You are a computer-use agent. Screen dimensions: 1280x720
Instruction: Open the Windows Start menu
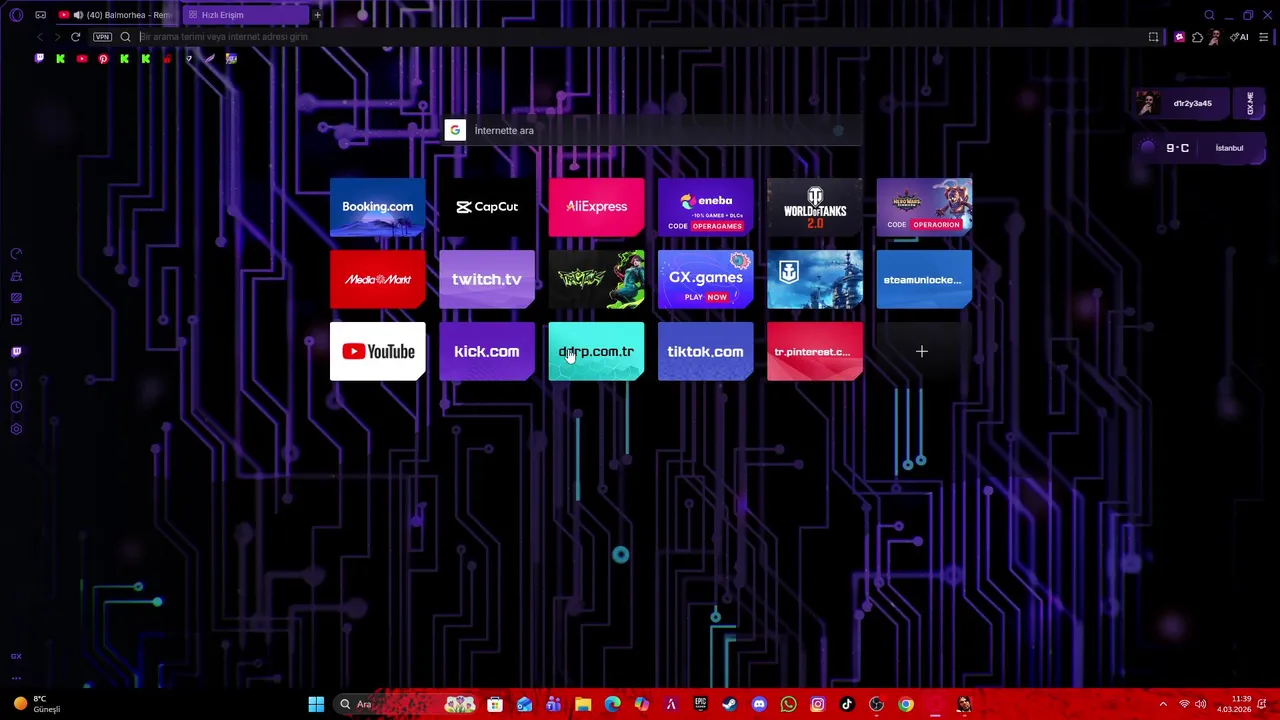316,705
